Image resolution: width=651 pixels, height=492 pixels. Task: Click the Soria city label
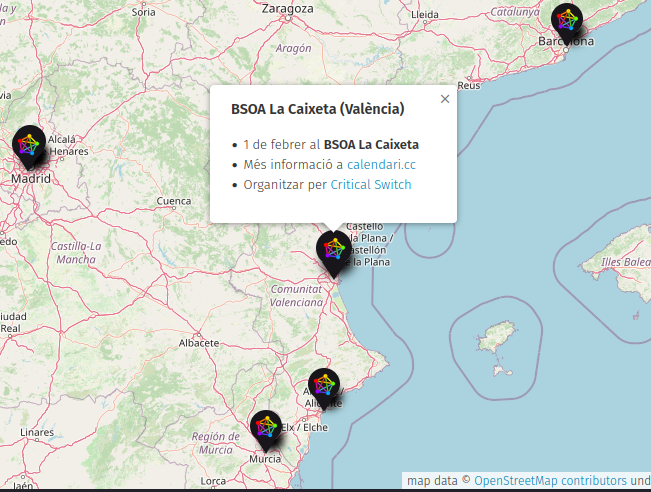143,12
